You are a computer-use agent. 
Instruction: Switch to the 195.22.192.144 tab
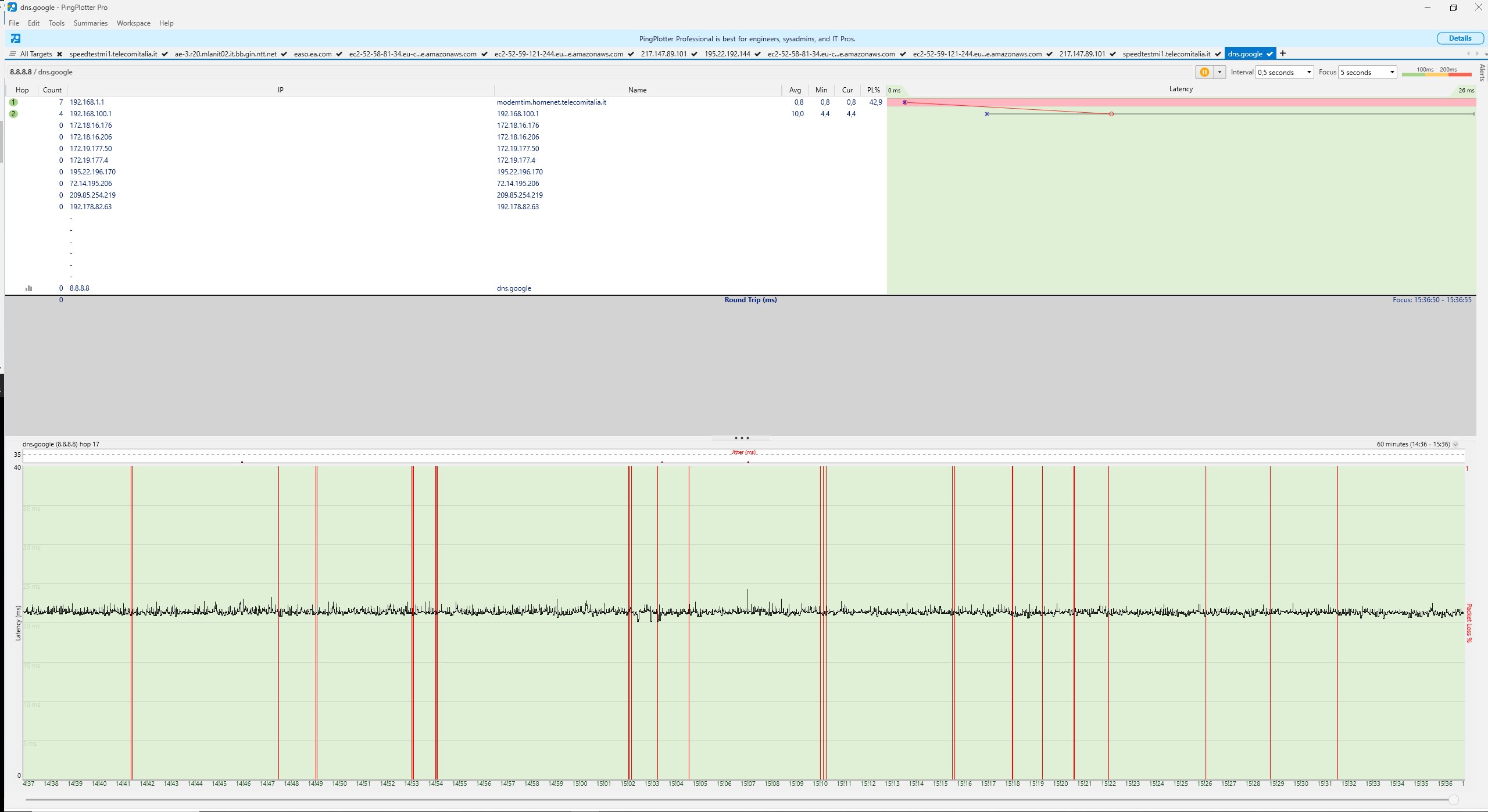coord(727,54)
